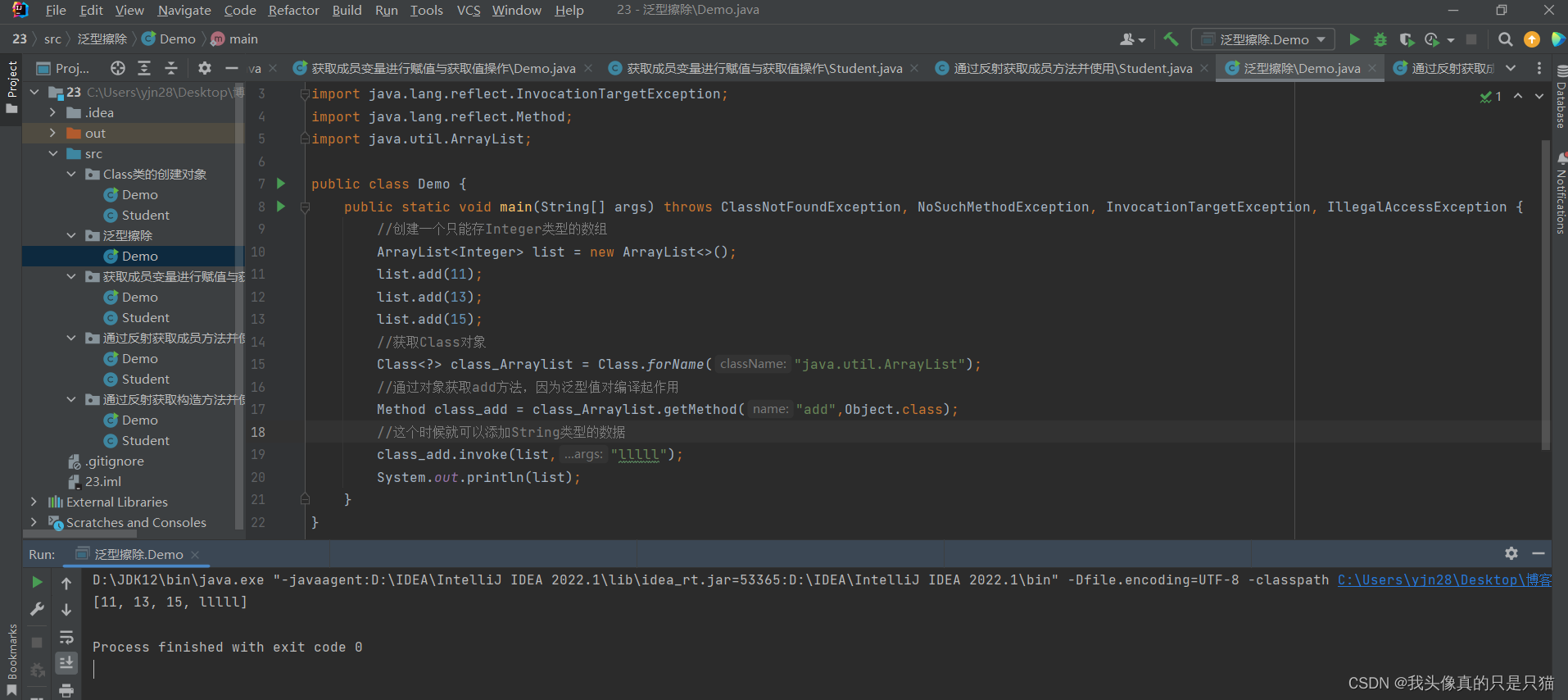Toggle the Project tool window sidebar button

point(11,87)
